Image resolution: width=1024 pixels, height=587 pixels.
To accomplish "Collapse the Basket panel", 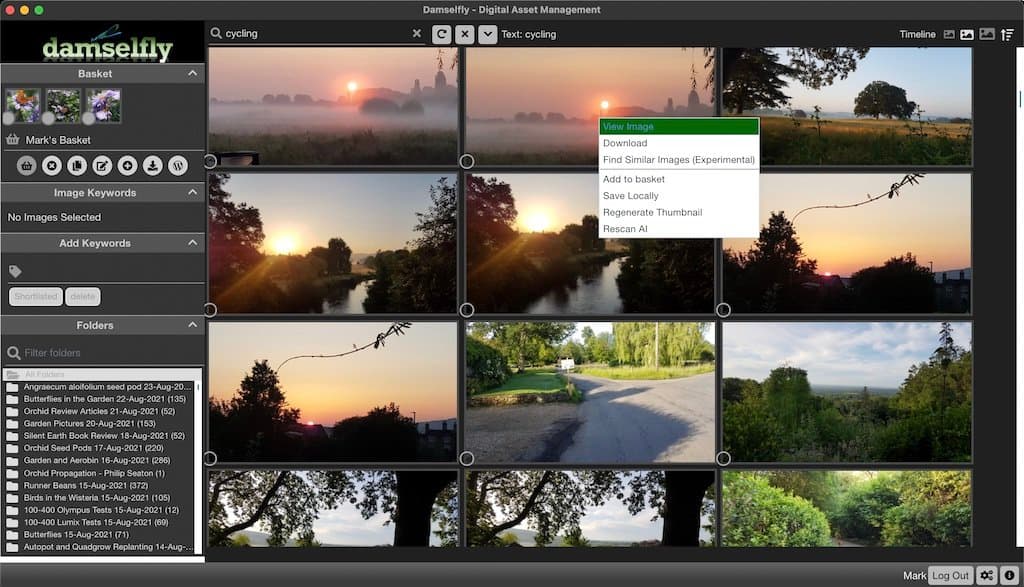I will click(x=192, y=74).
